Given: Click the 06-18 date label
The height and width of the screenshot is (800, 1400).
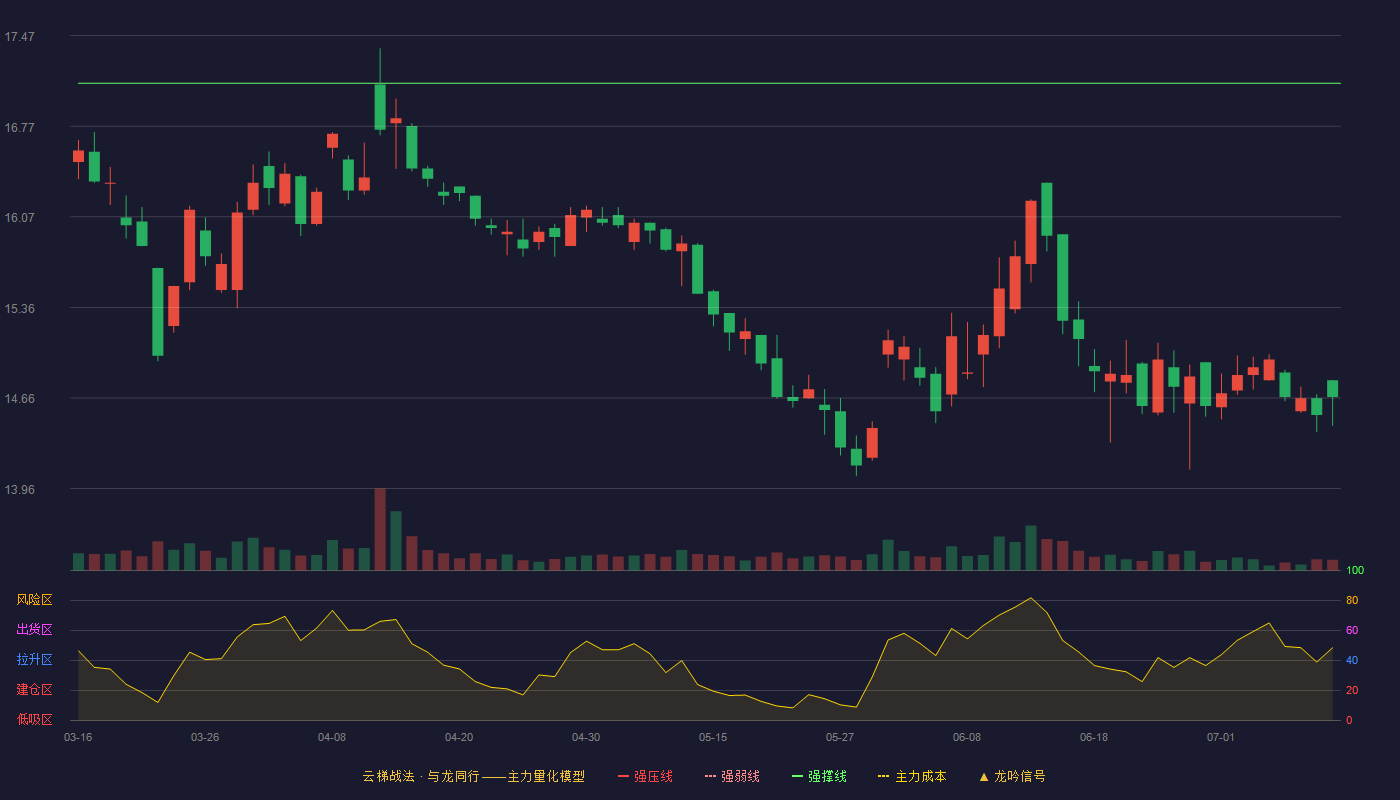Looking at the screenshot, I should pyautogui.click(x=1094, y=737).
